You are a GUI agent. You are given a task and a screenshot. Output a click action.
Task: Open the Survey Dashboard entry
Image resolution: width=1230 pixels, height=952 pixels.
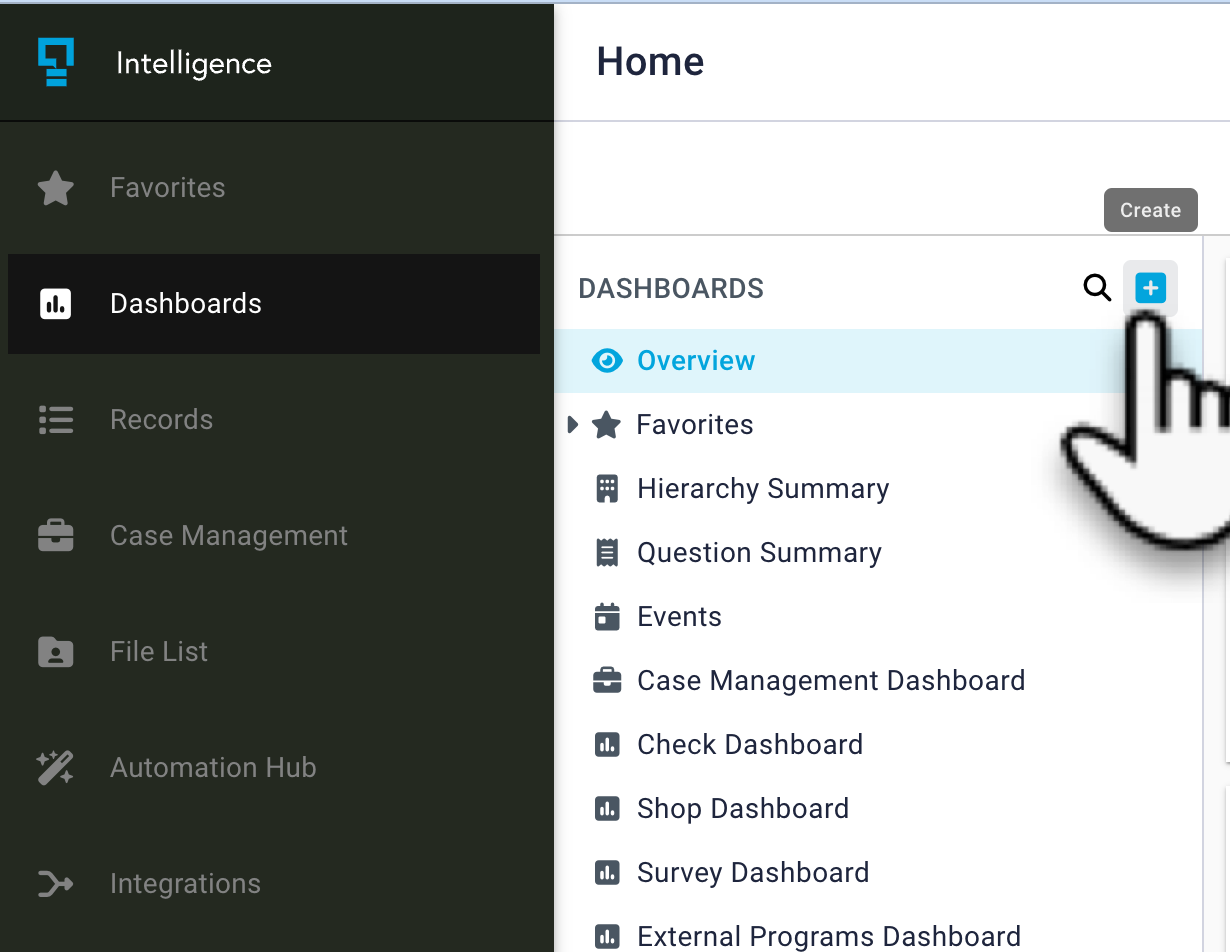(x=752, y=873)
